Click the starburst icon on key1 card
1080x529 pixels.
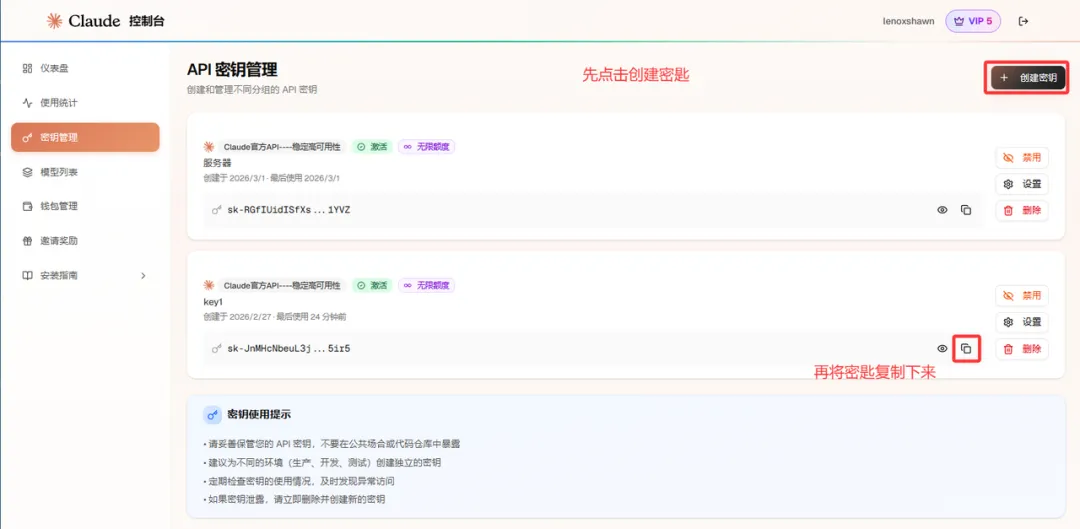pos(209,285)
